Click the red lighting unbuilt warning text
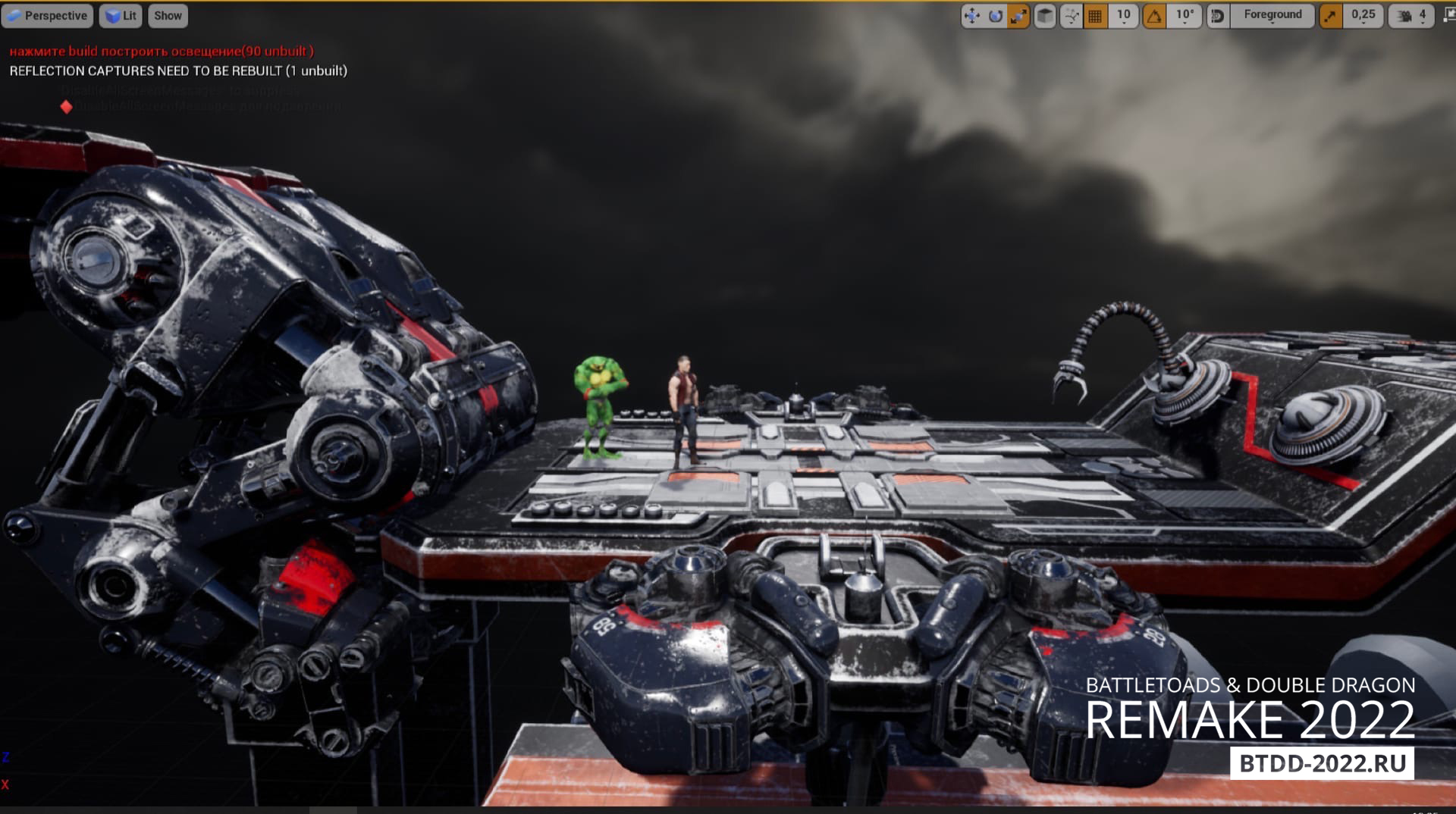 (162, 52)
